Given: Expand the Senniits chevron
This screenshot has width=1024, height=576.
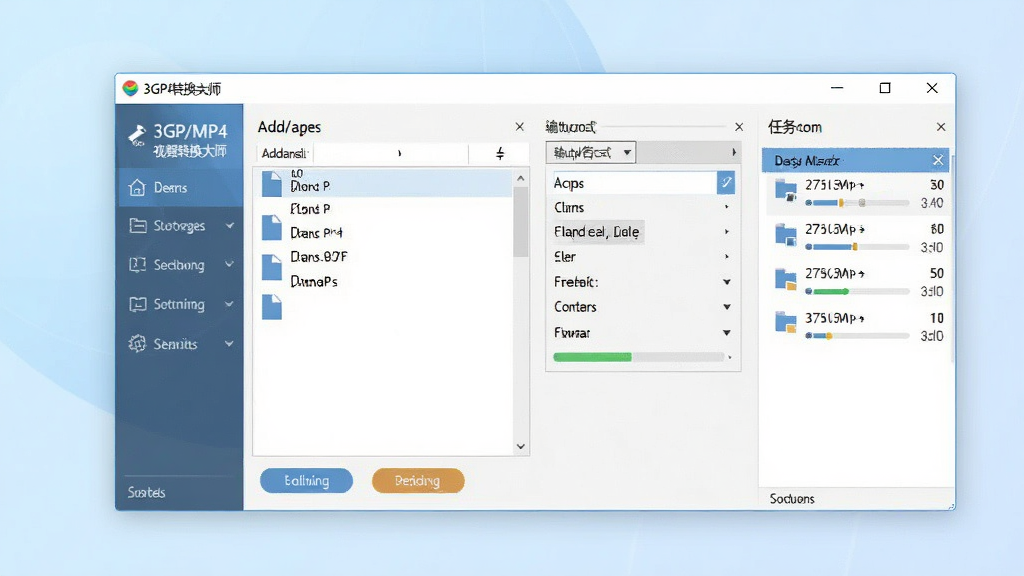Looking at the screenshot, I should pos(229,344).
